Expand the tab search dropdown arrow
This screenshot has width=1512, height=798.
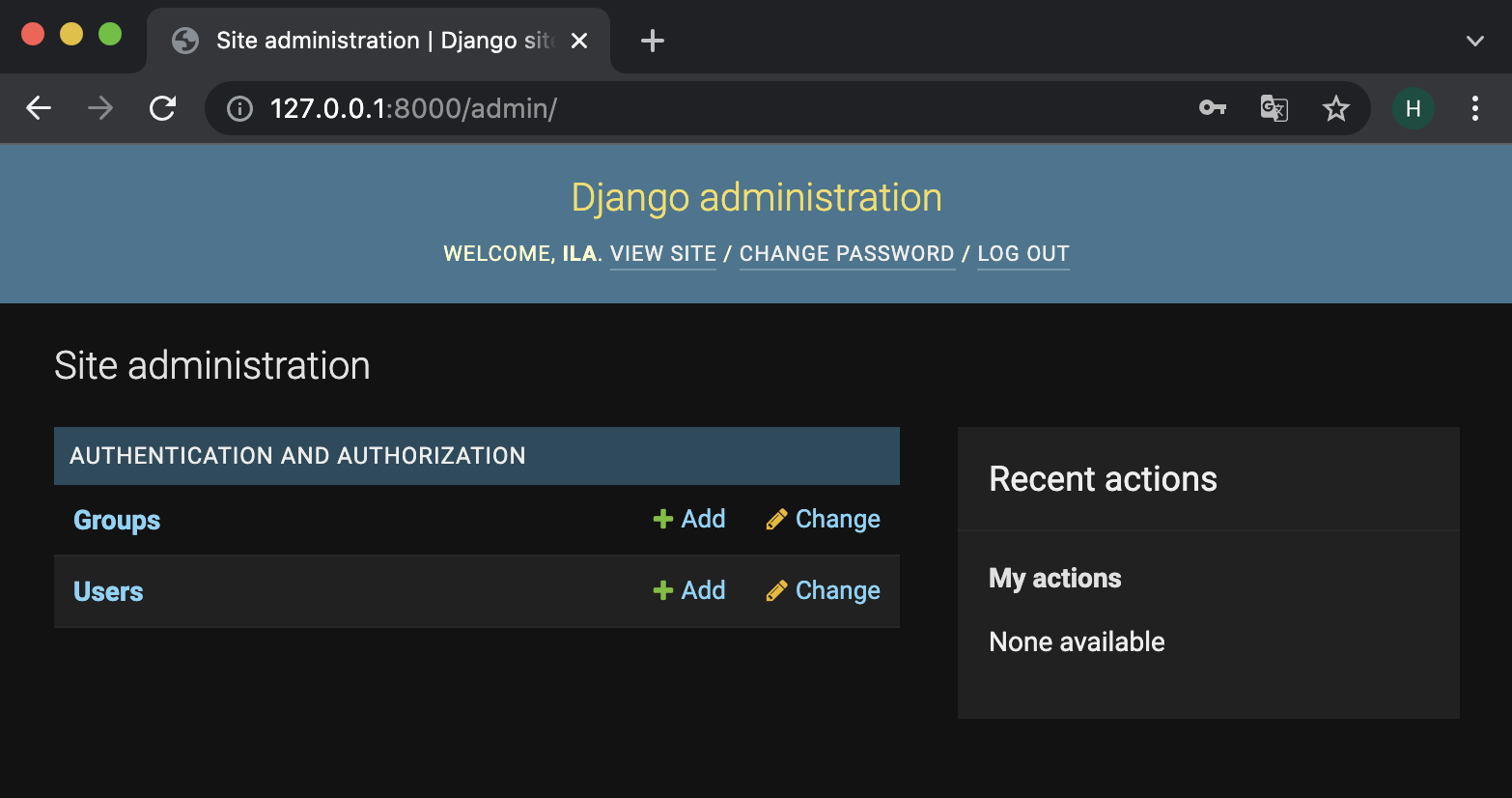(x=1475, y=41)
